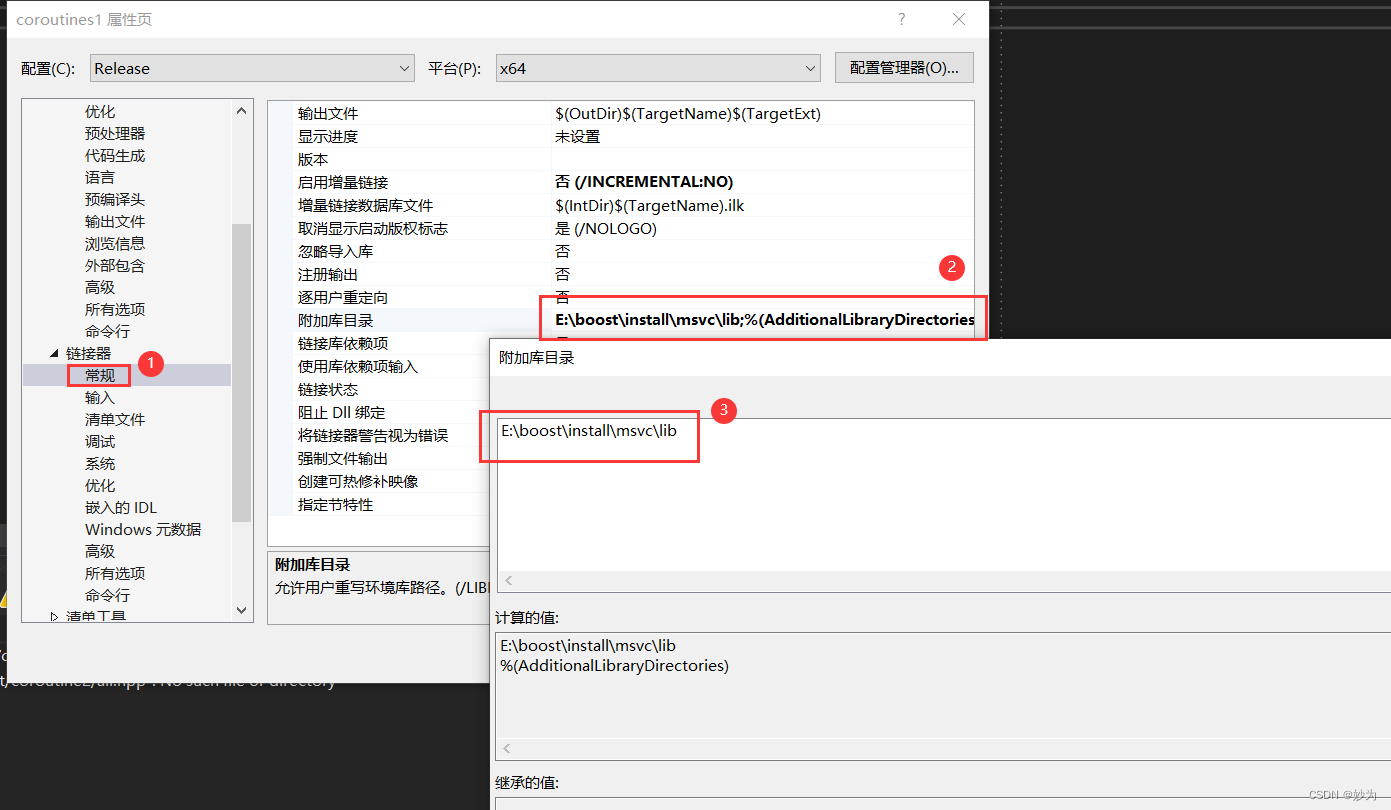
Task: Select the 忽略导入库 property row
Action: click(620, 251)
